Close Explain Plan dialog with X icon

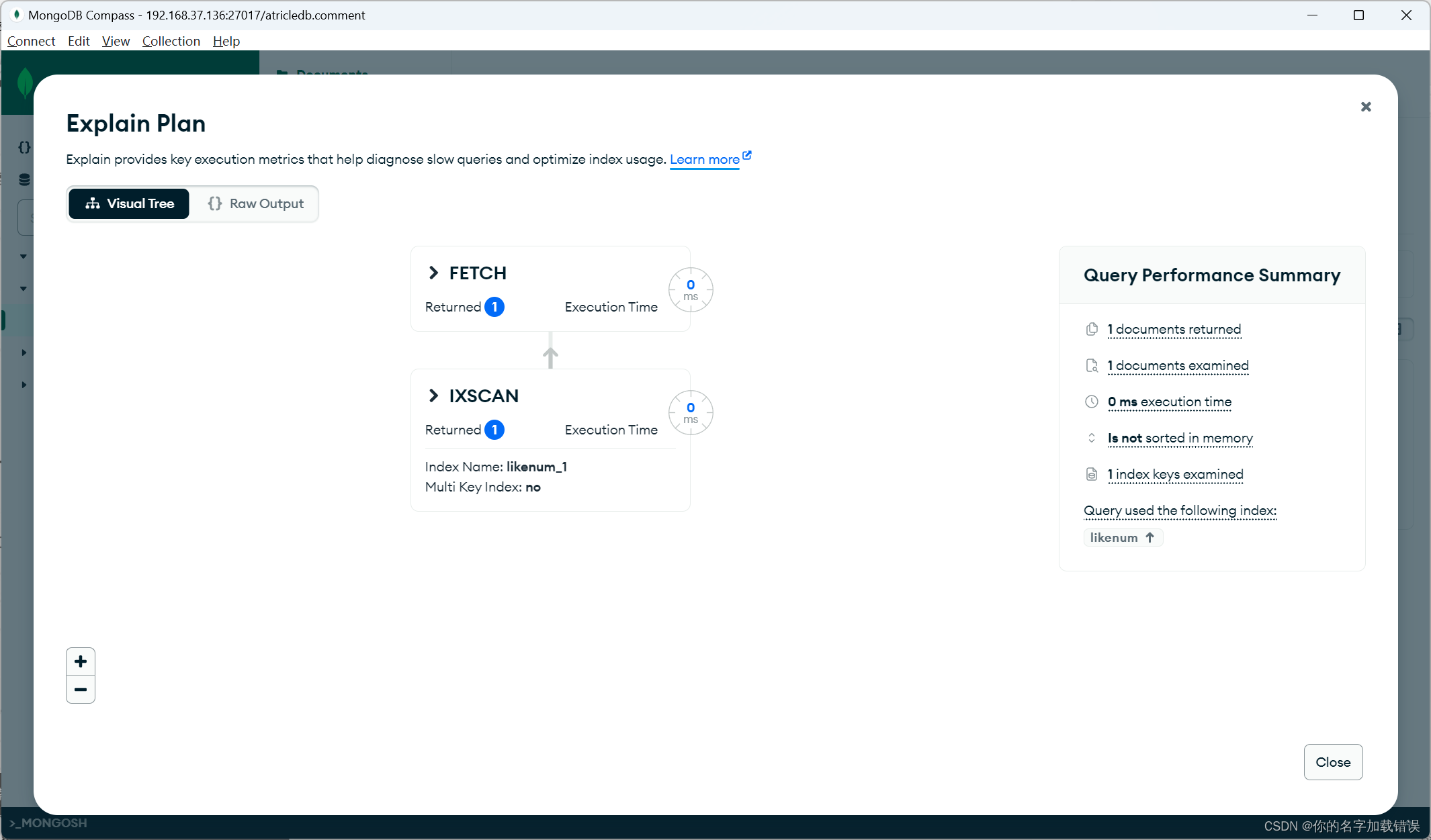pyautogui.click(x=1365, y=107)
